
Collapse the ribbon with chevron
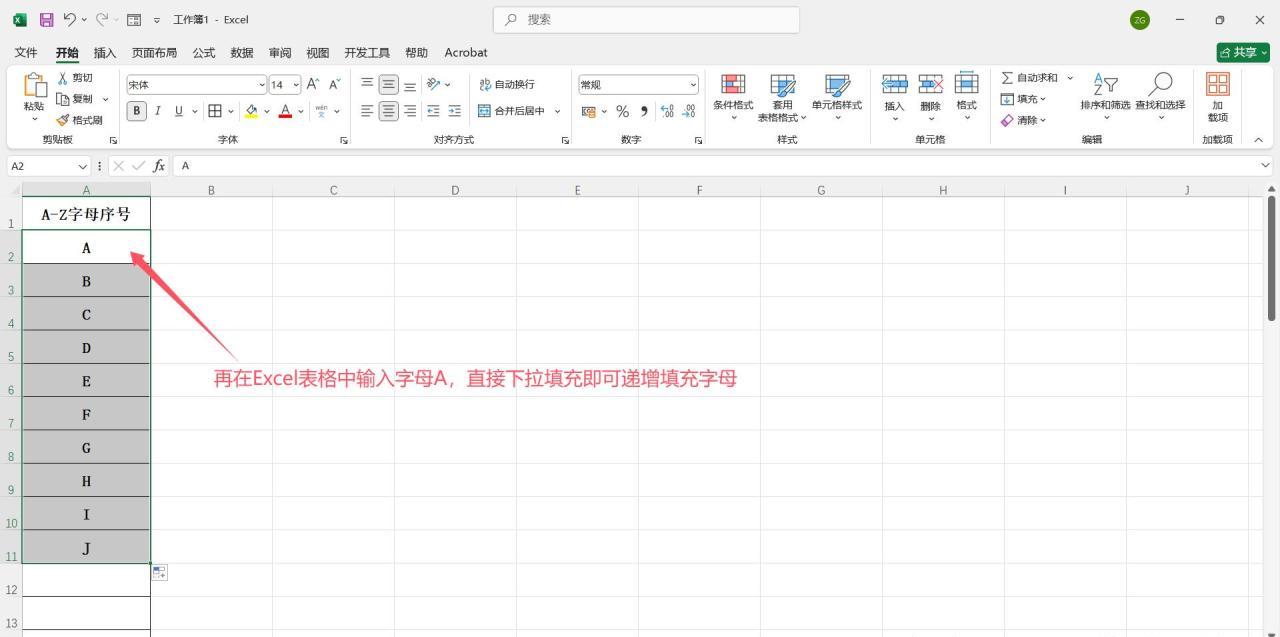click(1258, 140)
